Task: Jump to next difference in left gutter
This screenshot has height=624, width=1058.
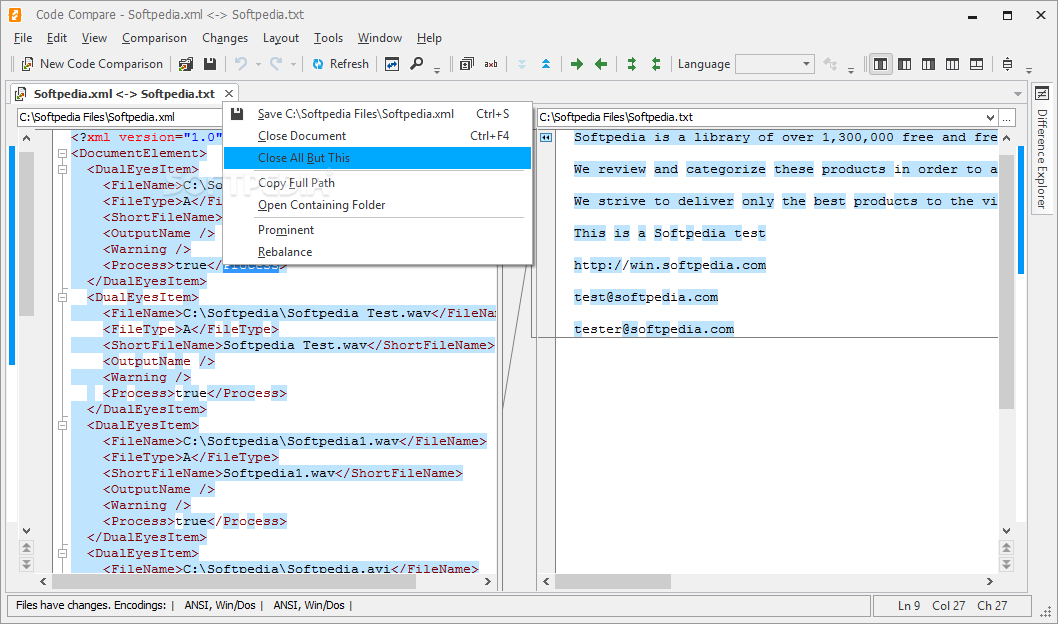Action: 26,564
